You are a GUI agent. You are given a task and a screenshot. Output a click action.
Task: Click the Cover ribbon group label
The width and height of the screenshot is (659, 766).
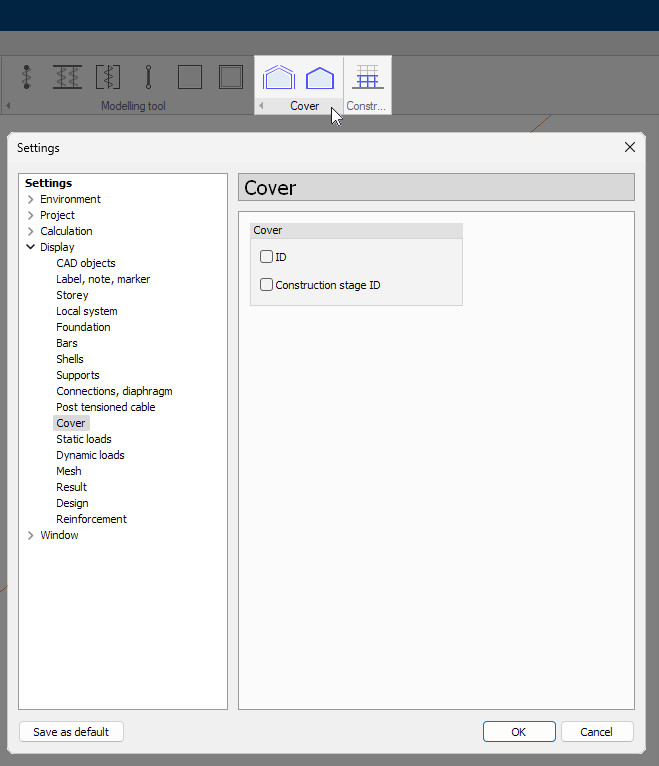(304, 106)
